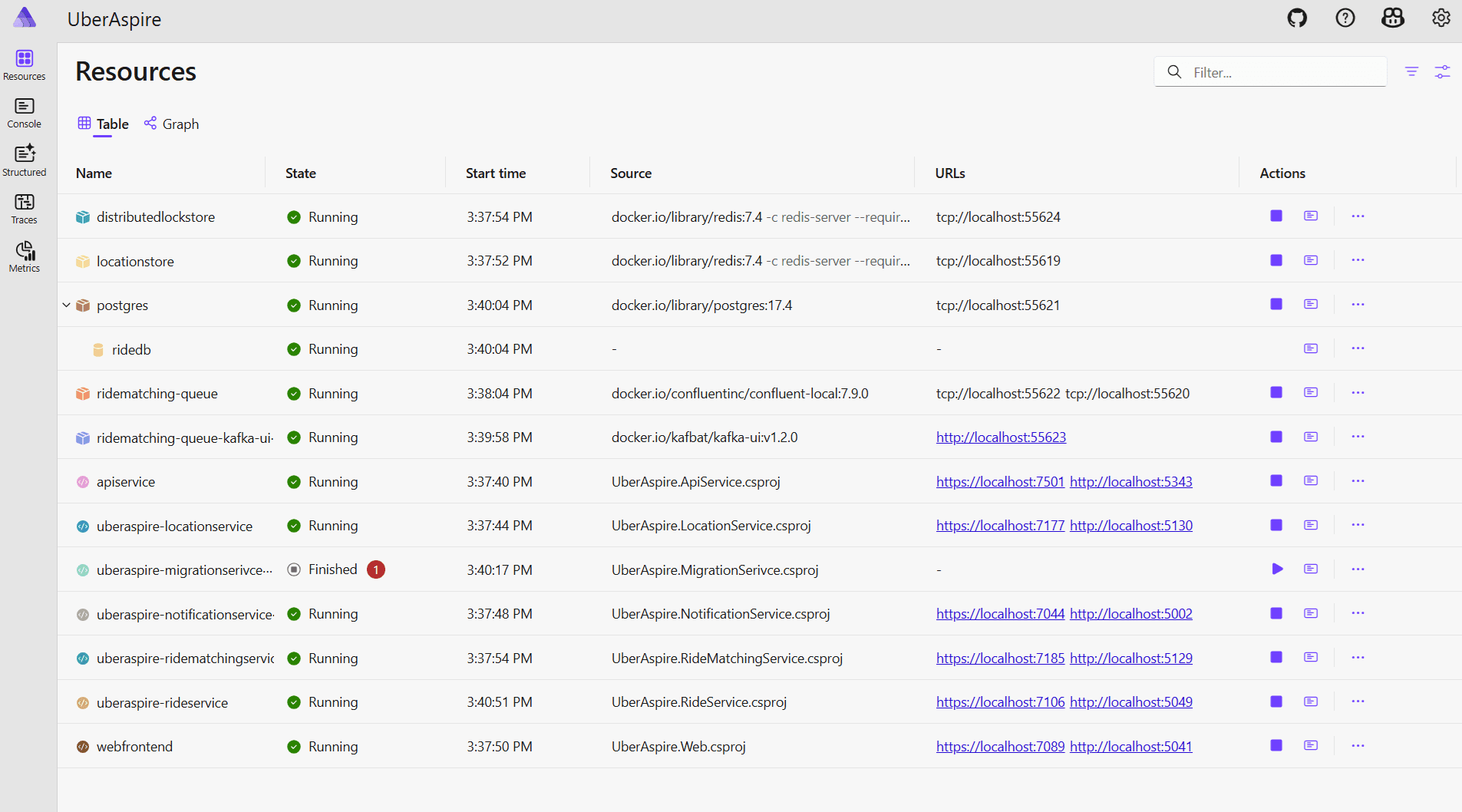Open the Copilot icon in header
The image size is (1462, 812).
[x=1393, y=18]
